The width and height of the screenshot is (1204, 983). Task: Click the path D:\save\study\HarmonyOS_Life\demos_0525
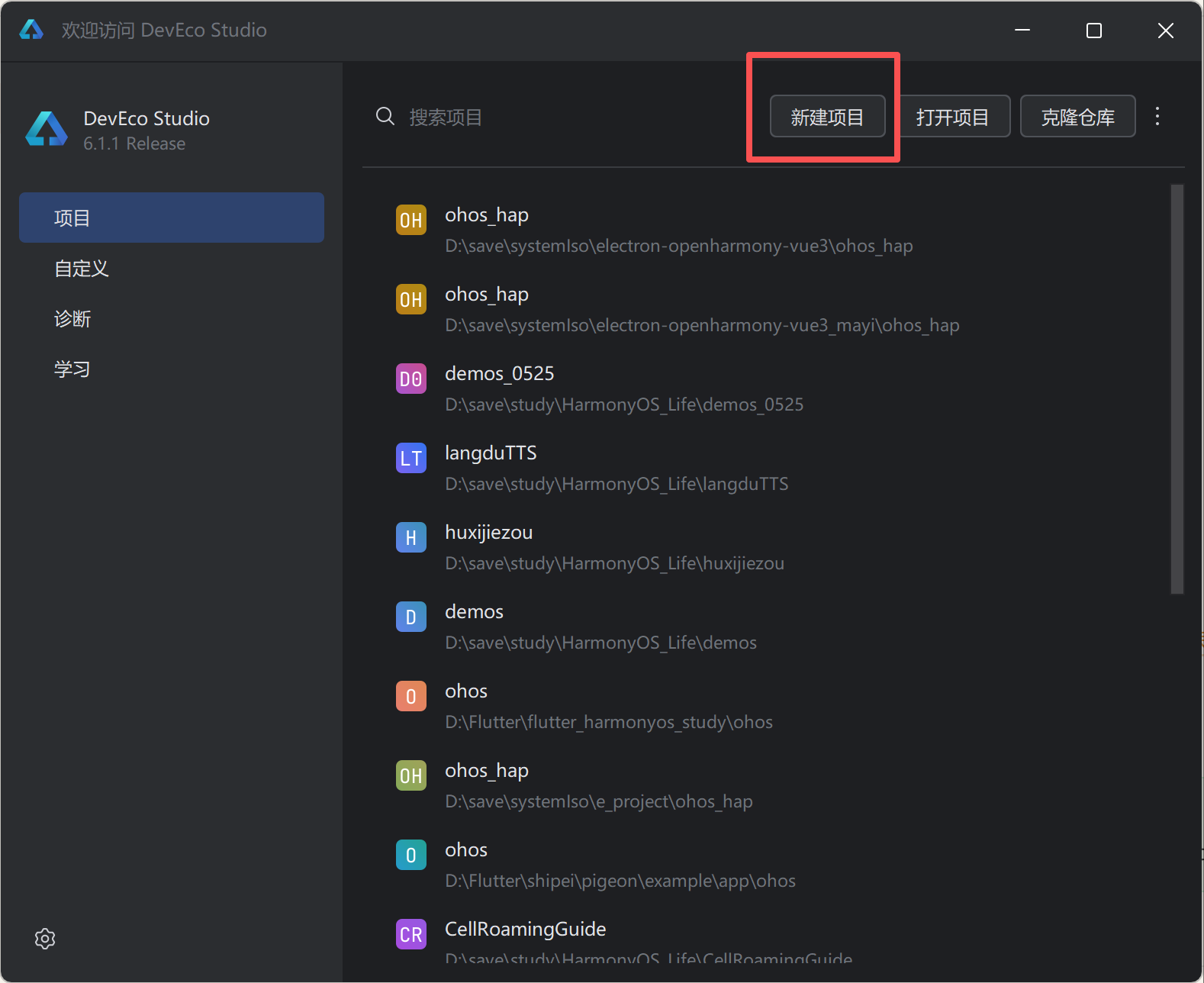click(624, 404)
